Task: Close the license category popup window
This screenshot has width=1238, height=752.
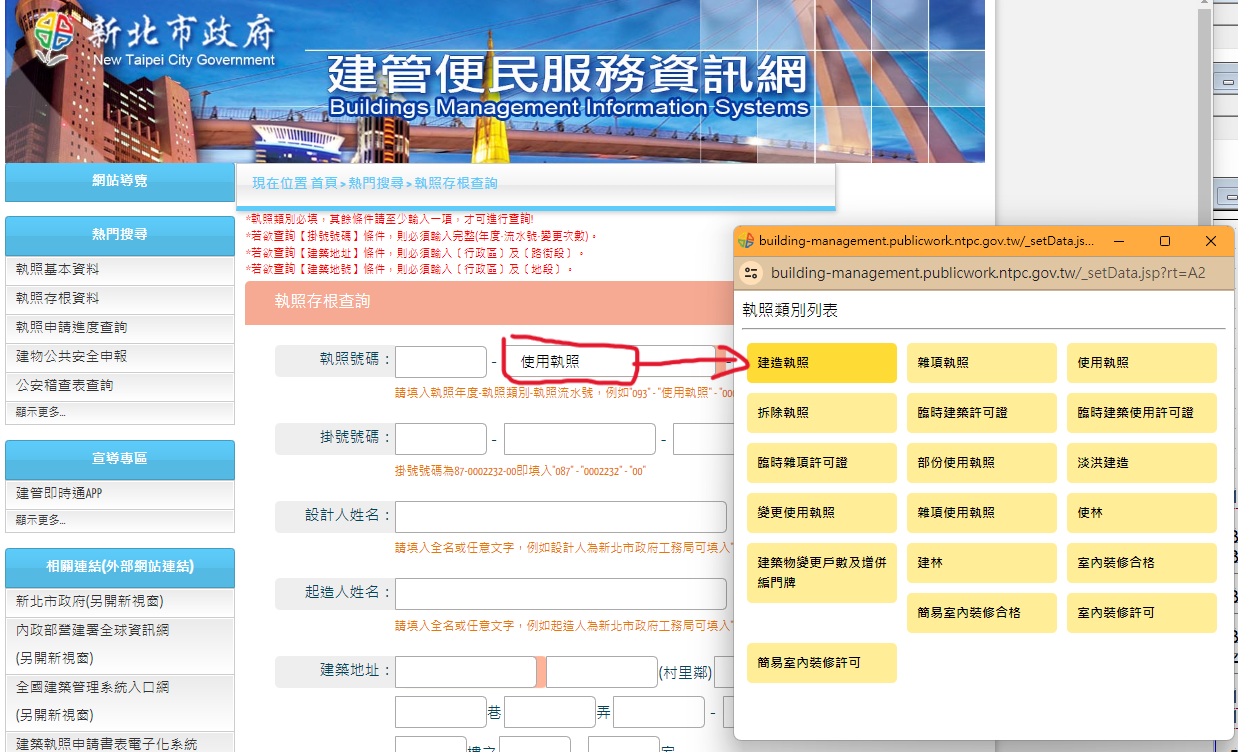Action: pyautogui.click(x=1211, y=241)
